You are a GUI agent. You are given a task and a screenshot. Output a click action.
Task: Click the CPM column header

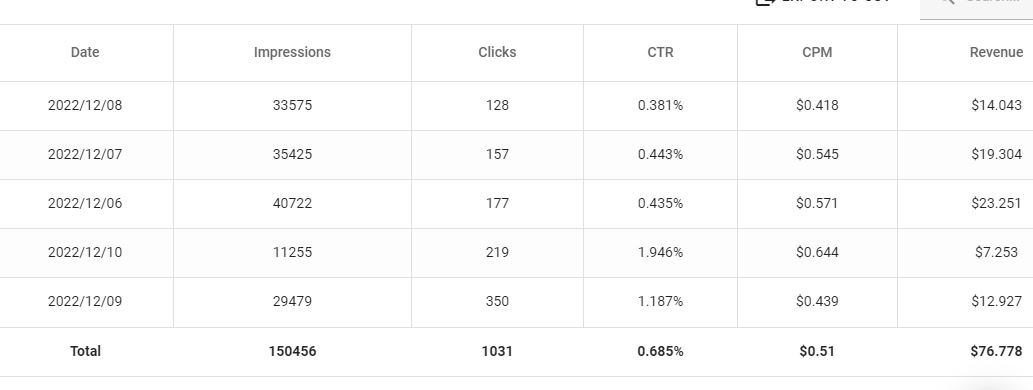pyautogui.click(x=817, y=52)
